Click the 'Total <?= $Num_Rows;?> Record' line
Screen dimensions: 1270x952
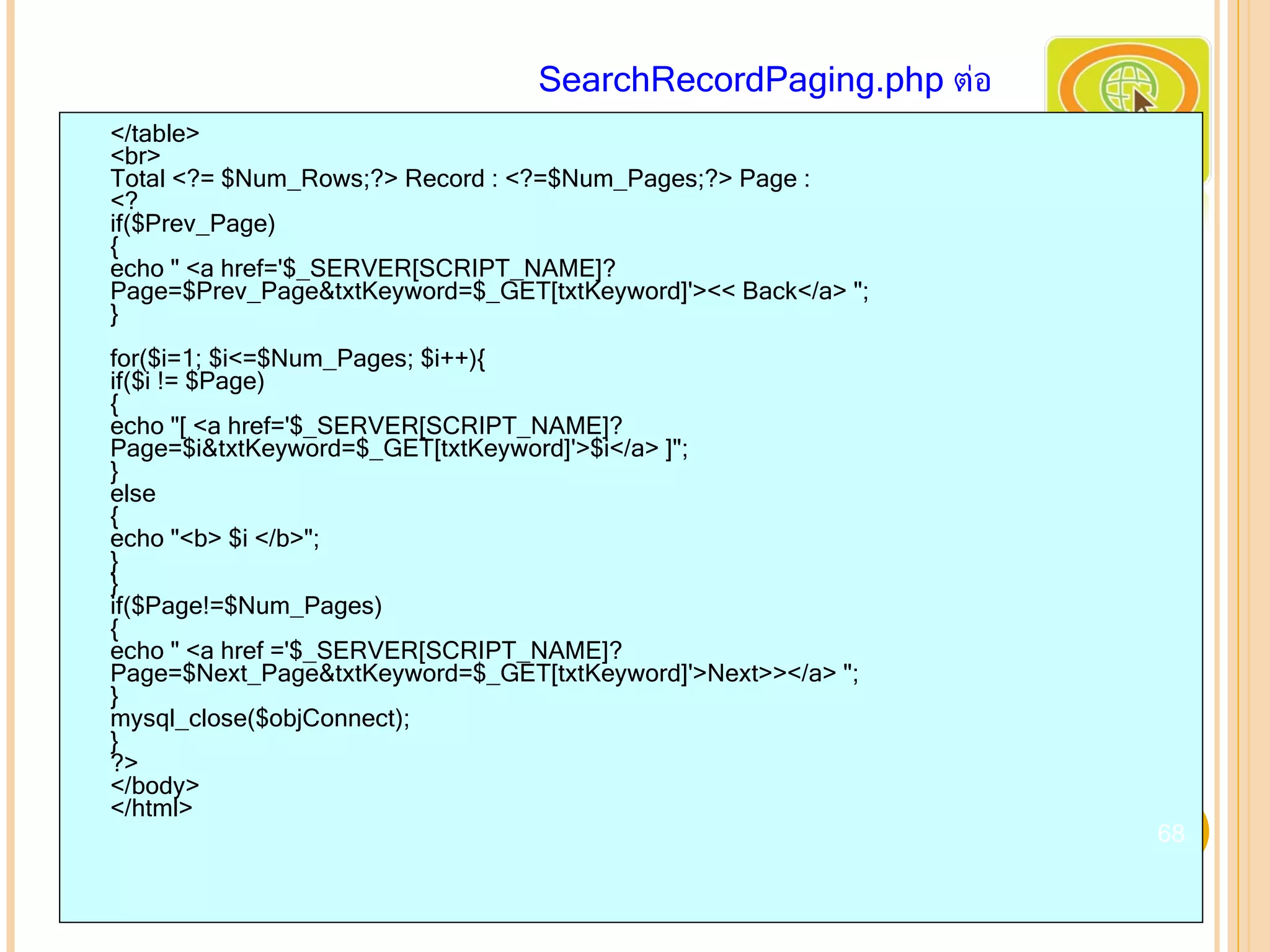tap(460, 179)
